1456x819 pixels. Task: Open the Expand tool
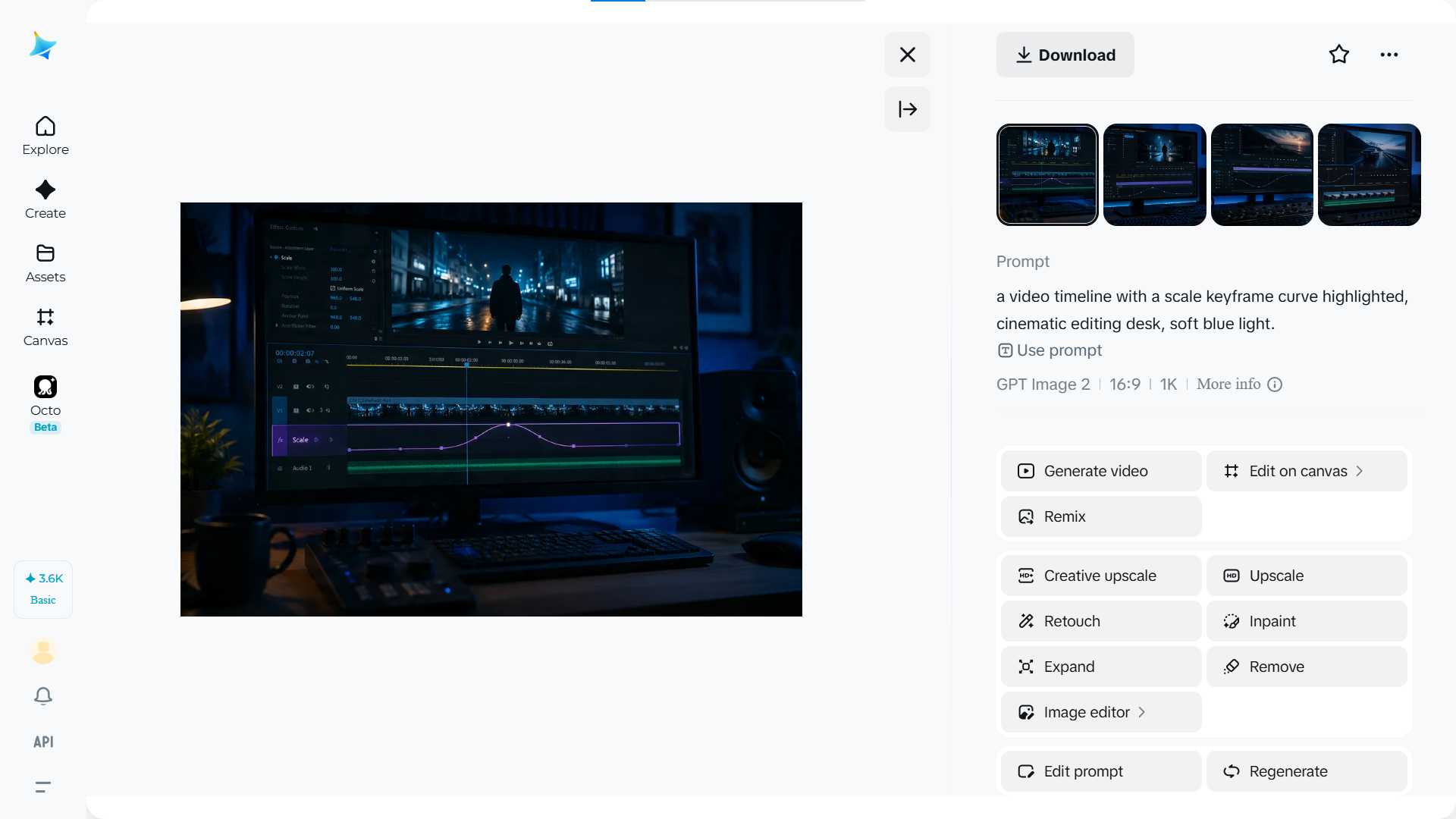(1101, 667)
